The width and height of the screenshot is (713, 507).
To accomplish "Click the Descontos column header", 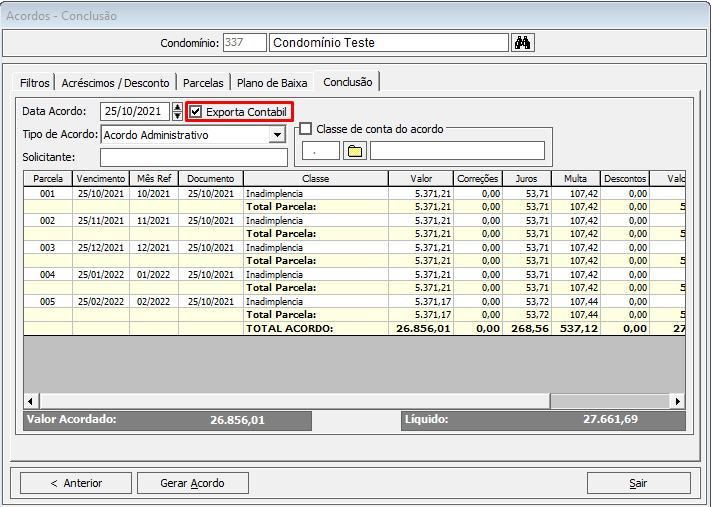I will [x=625, y=179].
